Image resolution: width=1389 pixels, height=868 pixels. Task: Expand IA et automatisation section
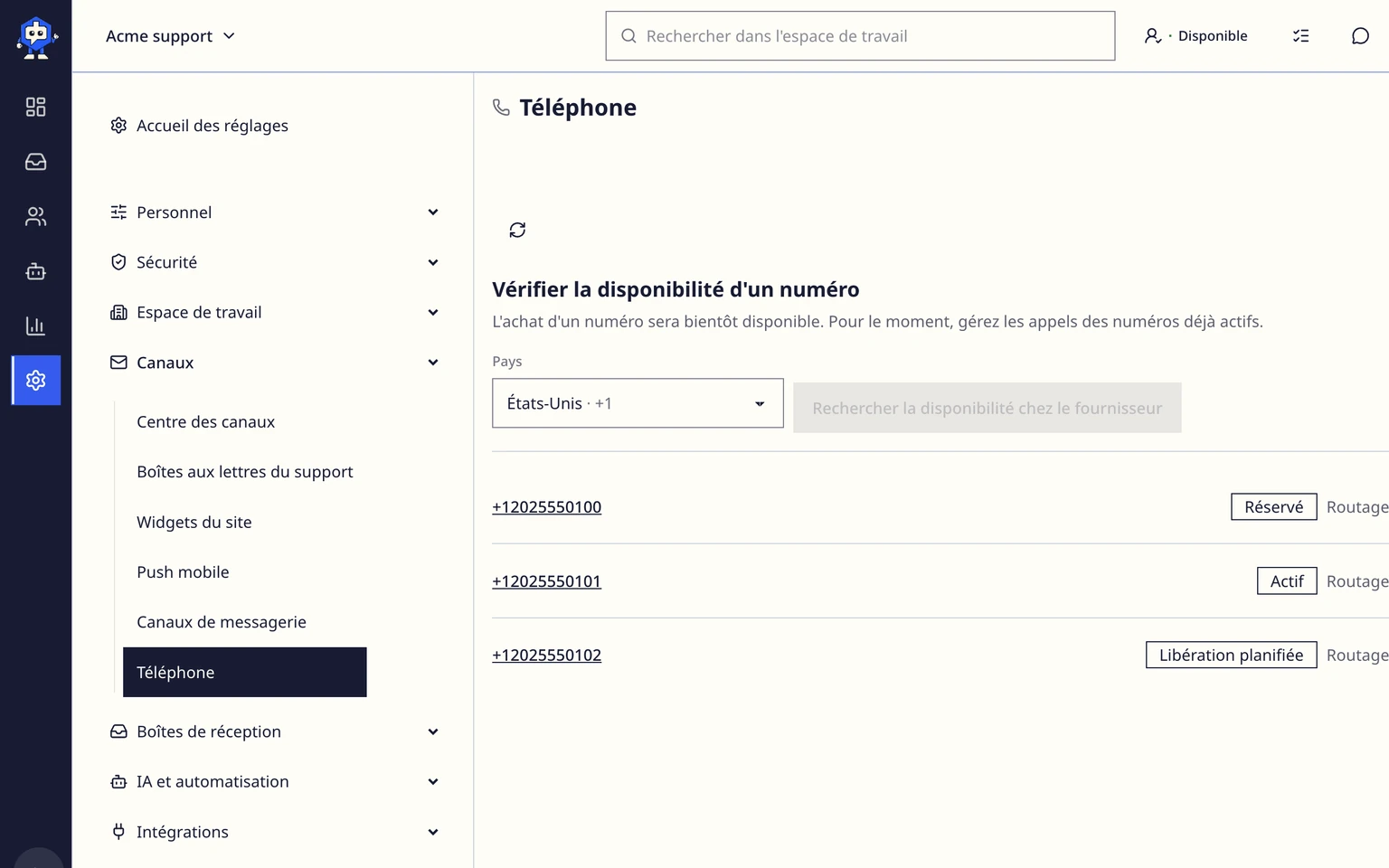click(x=274, y=782)
